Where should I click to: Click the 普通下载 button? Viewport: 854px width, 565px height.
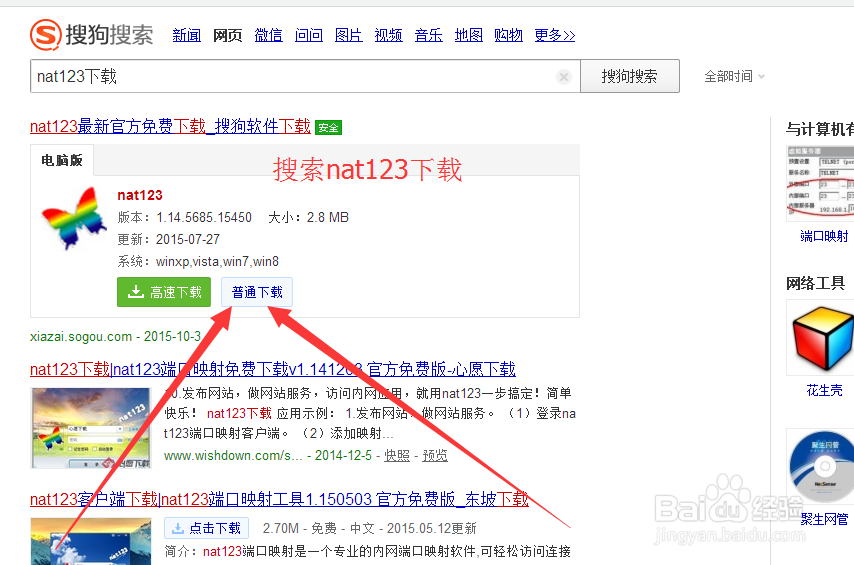click(x=257, y=292)
